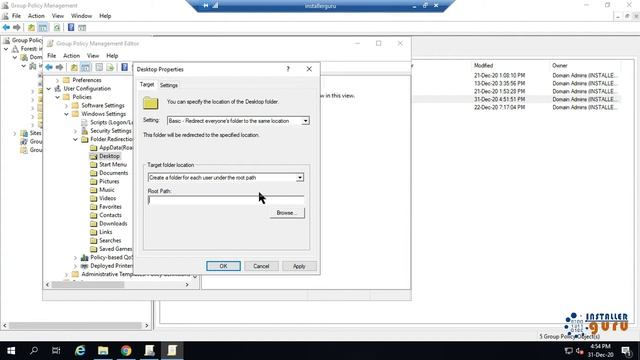
Task: Select Pictures folder in tree
Action: coord(109,181)
